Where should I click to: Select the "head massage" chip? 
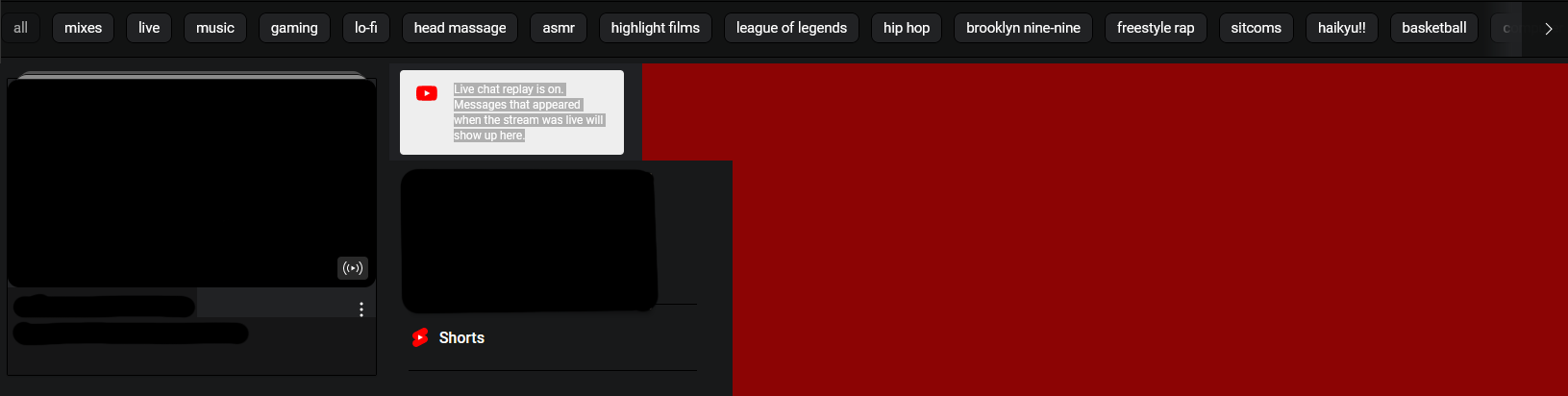tap(460, 28)
